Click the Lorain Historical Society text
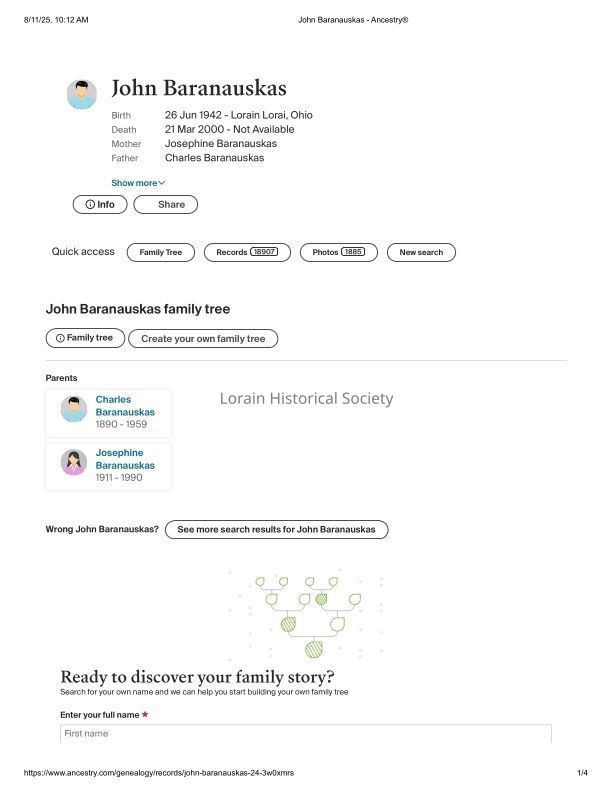 306,399
